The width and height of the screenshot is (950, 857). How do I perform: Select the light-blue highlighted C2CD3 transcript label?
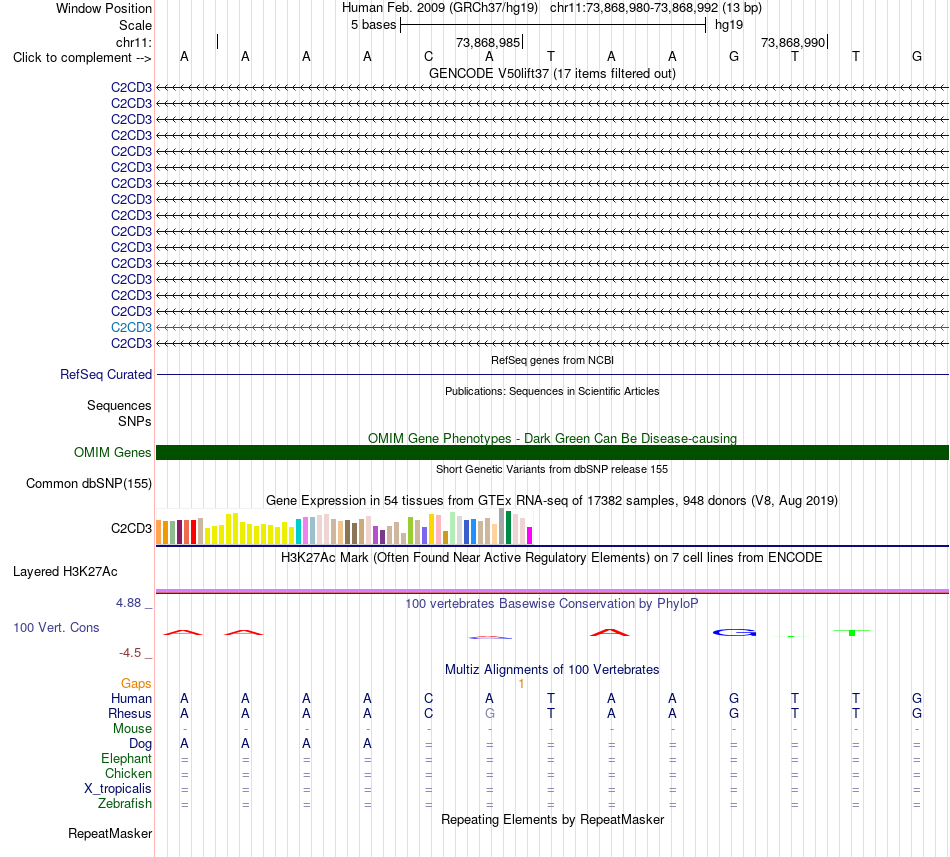pos(131,327)
